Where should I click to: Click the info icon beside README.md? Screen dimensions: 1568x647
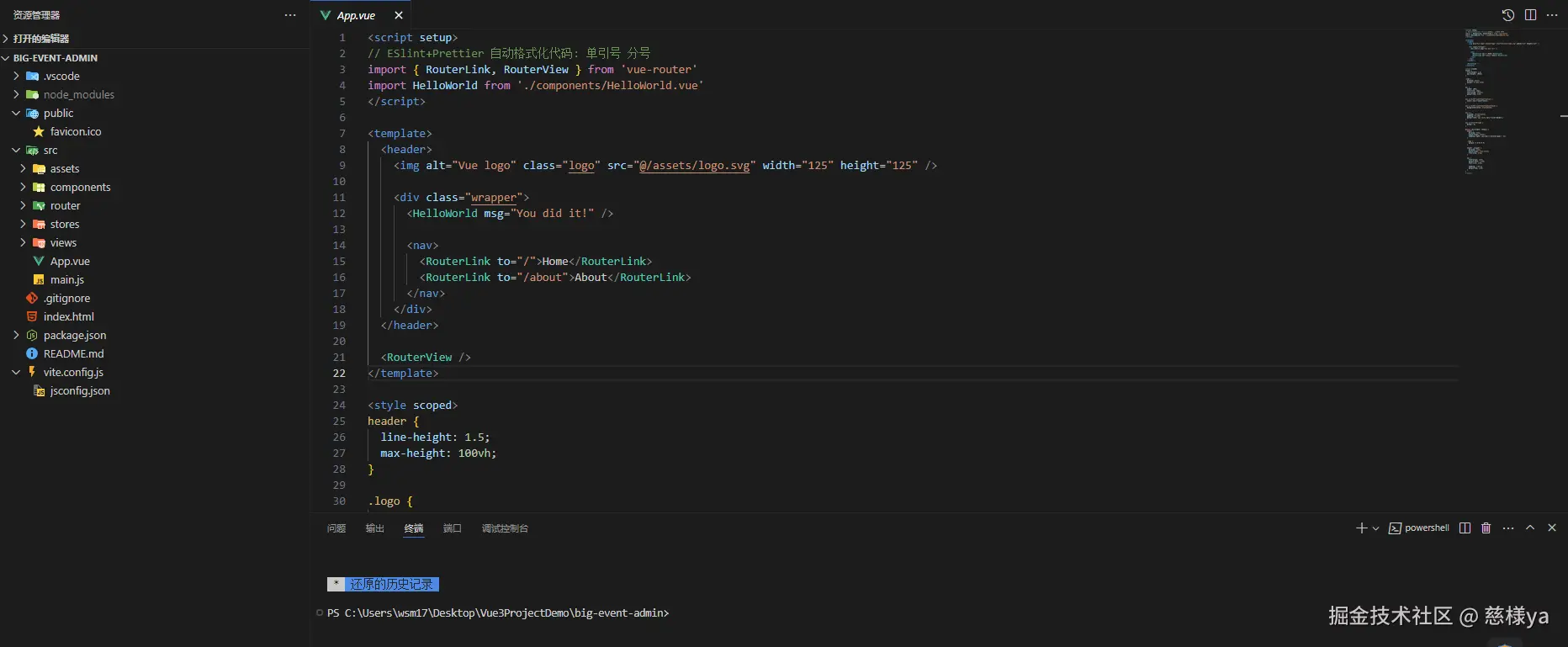[x=32, y=353]
